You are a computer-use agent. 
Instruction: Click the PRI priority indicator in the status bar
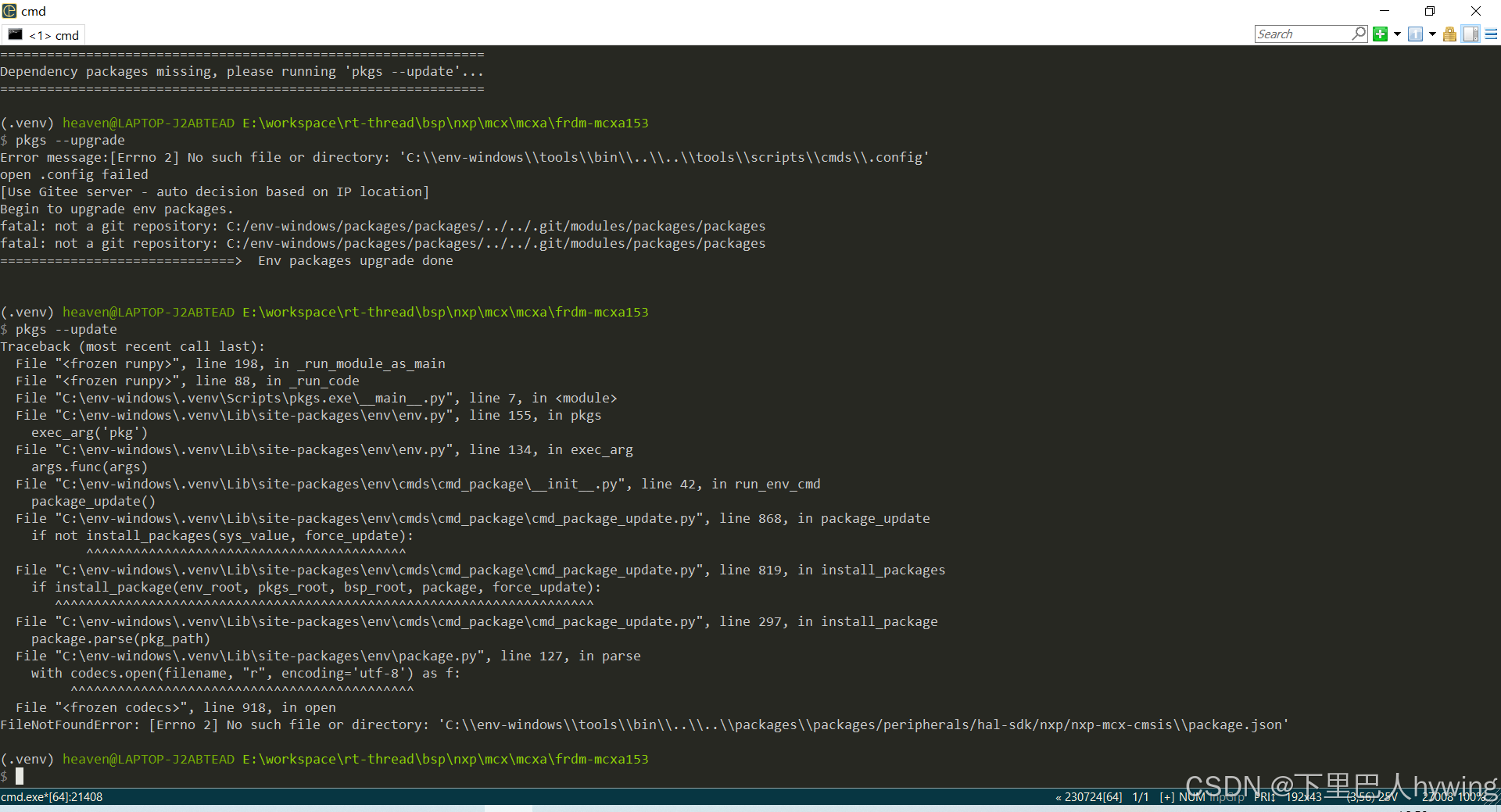tap(1263, 797)
